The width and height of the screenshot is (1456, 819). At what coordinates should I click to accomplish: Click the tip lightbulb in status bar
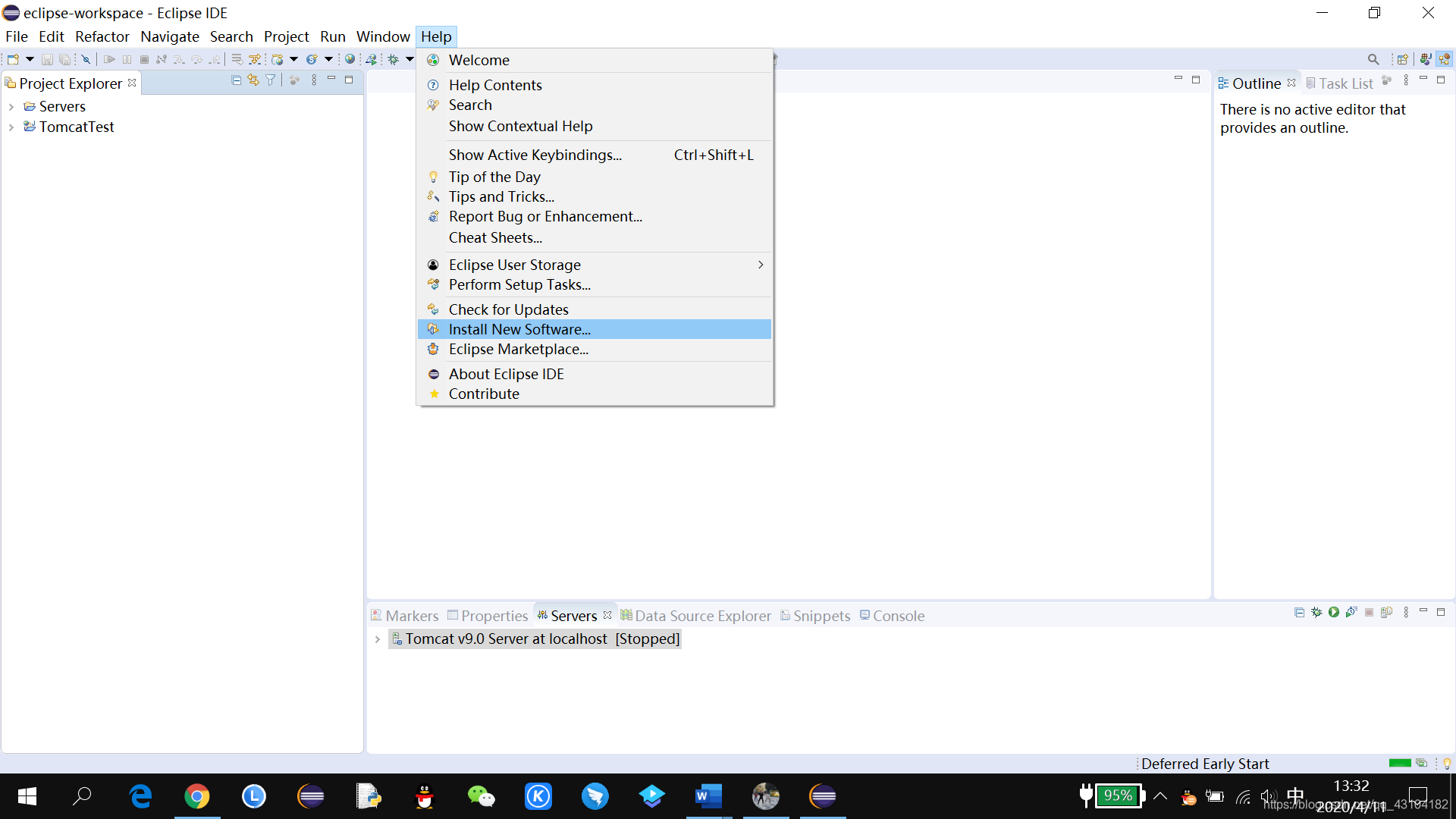click(x=1447, y=764)
